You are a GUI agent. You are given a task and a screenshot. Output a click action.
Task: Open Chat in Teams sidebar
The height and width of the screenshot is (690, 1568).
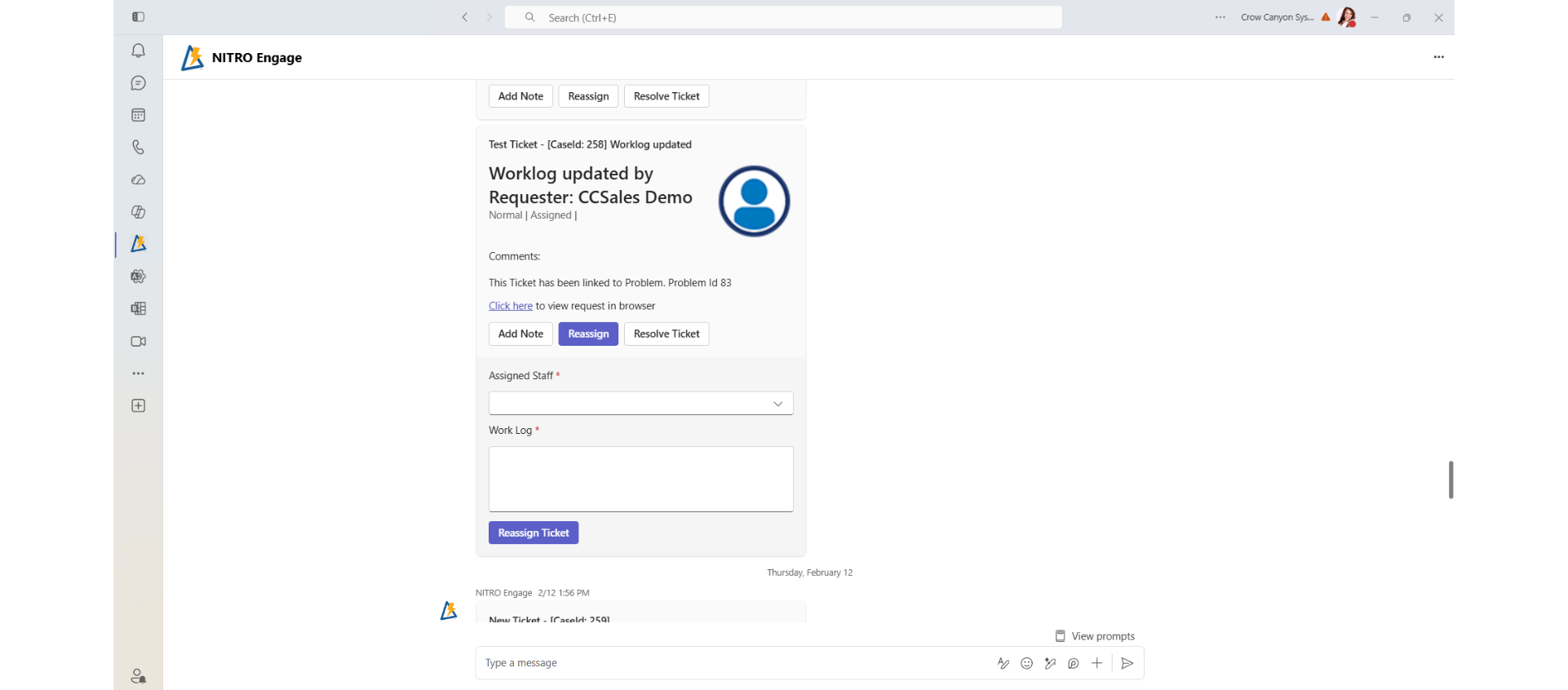point(139,83)
